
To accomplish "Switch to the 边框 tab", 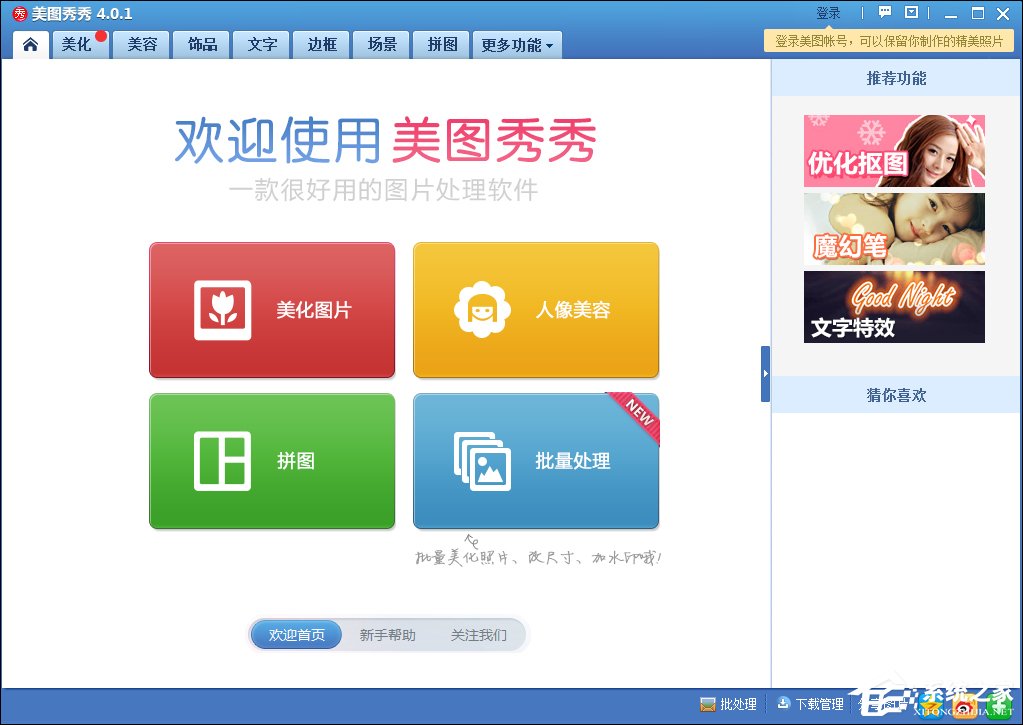I will [322, 45].
